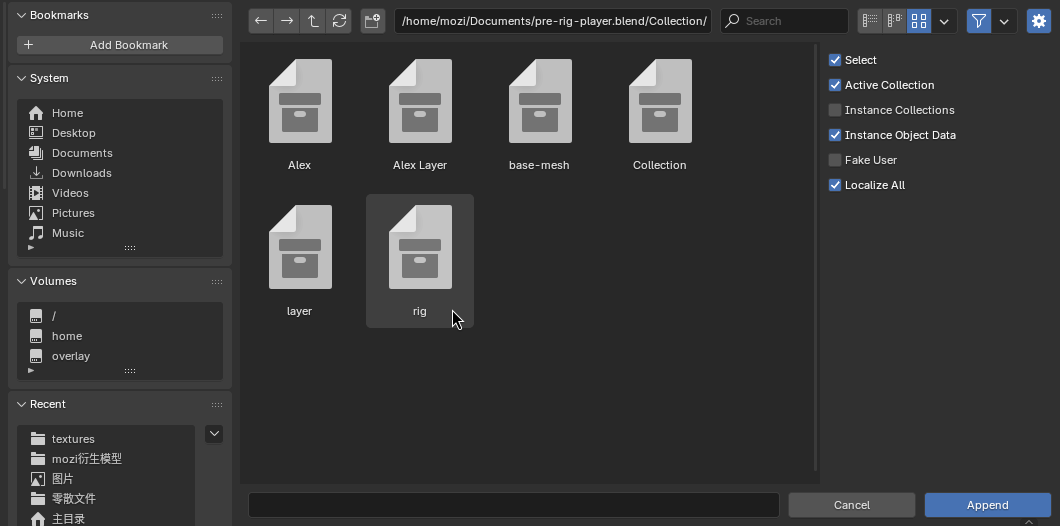1060x526 pixels.
Task: Switch to horizontal list display mode
Action: (x=894, y=21)
